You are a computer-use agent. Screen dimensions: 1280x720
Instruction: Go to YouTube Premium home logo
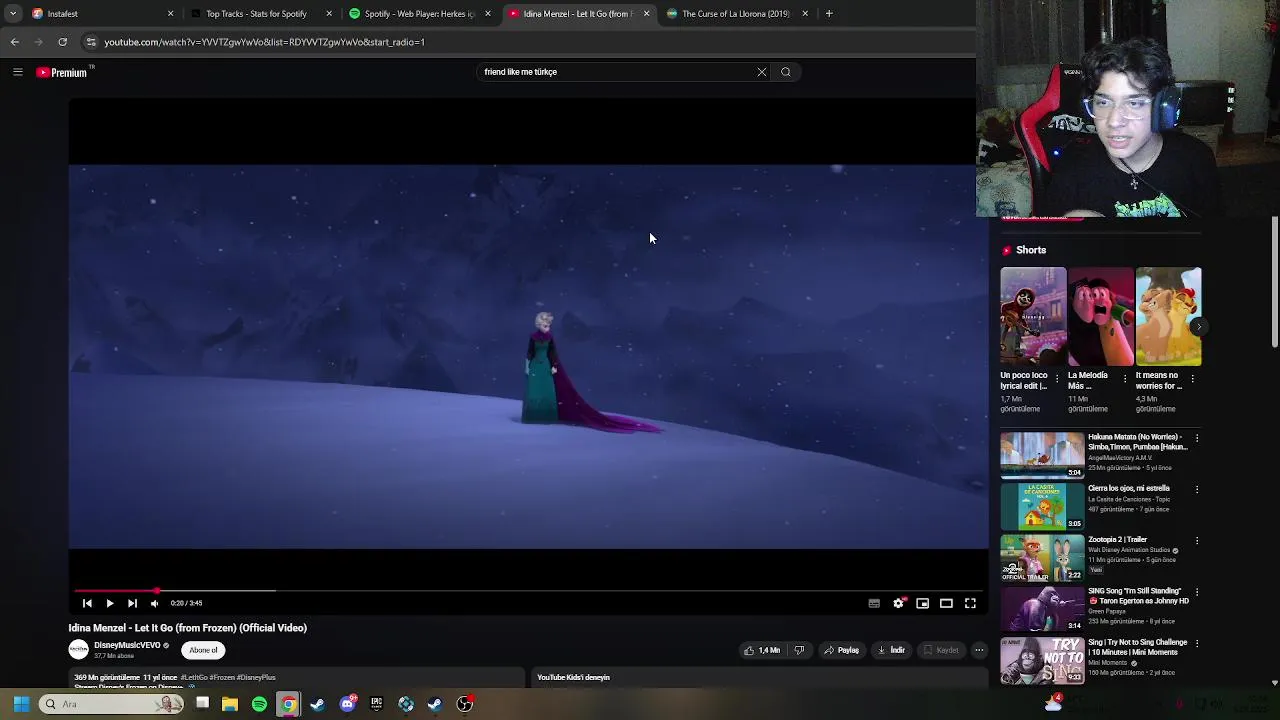point(62,72)
